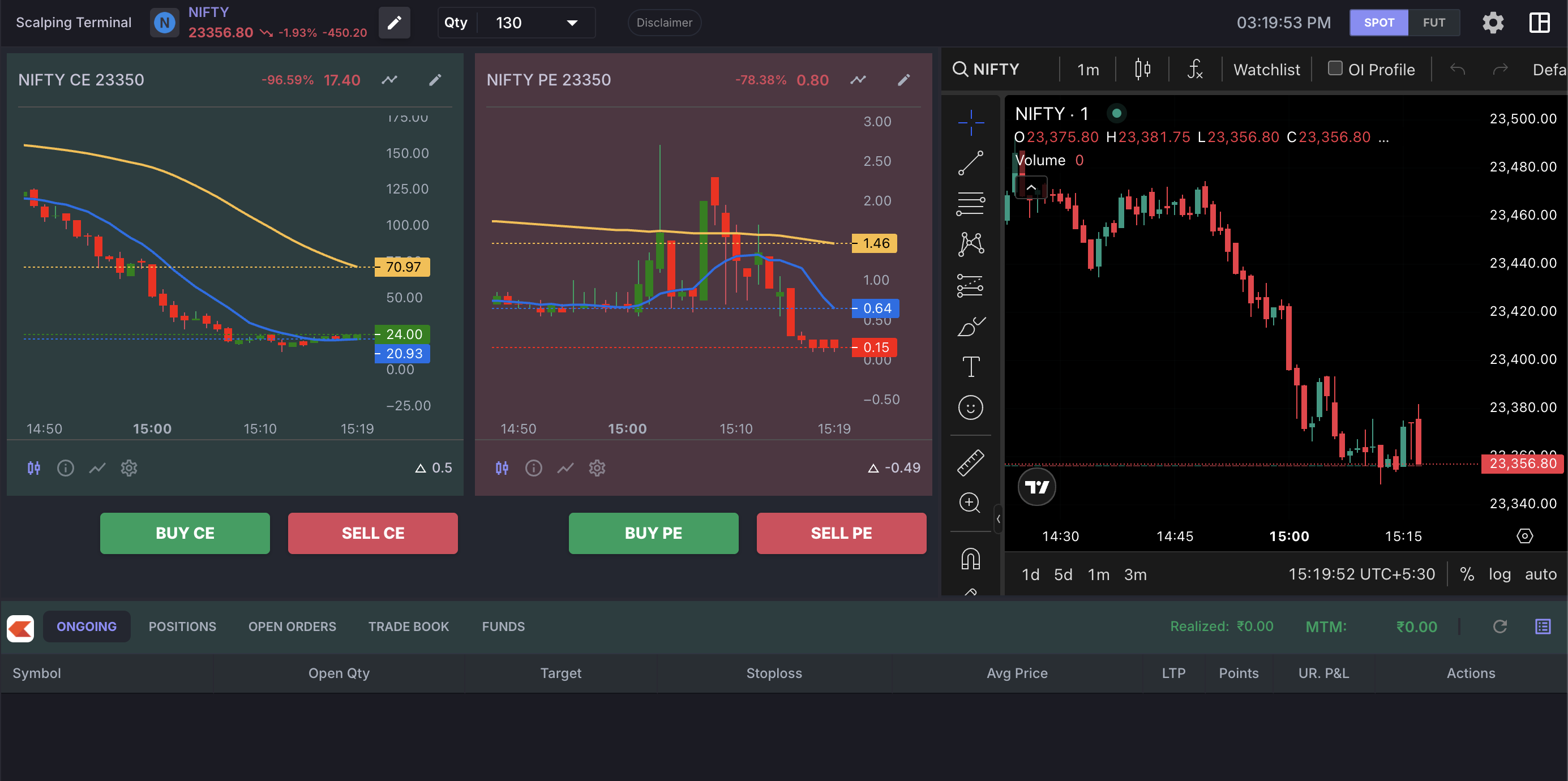
Task: Open line chart for NIFTY CE 23350
Action: click(389, 80)
